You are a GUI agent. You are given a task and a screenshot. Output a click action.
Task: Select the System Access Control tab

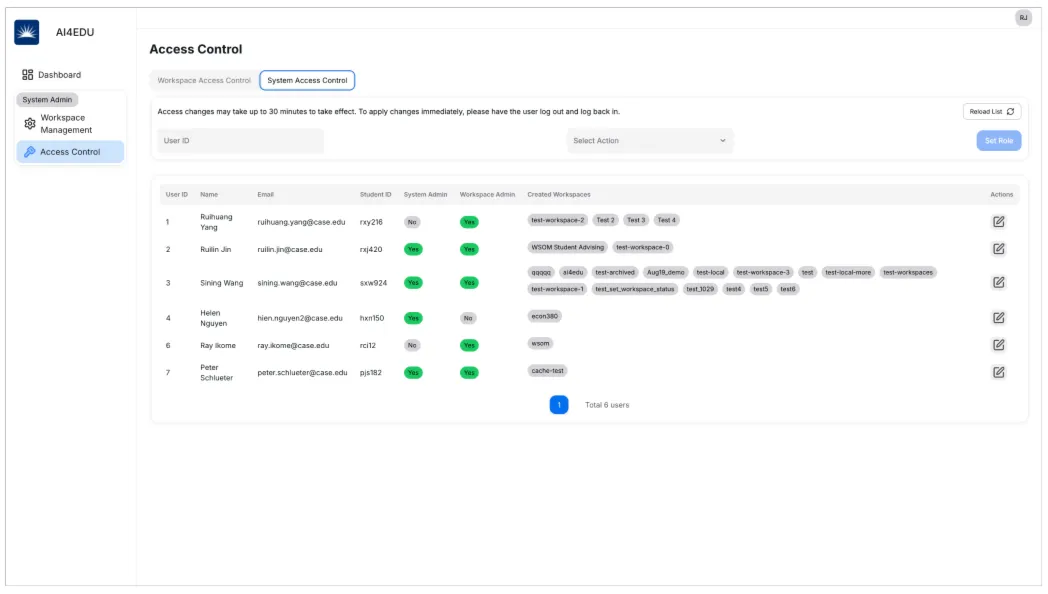click(x=307, y=80)
